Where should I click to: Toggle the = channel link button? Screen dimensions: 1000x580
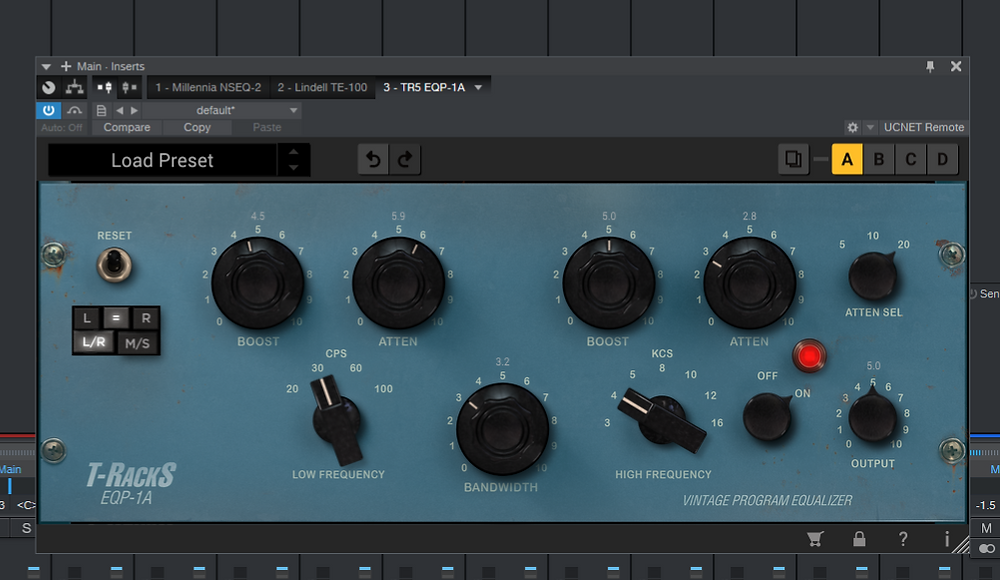115,318
